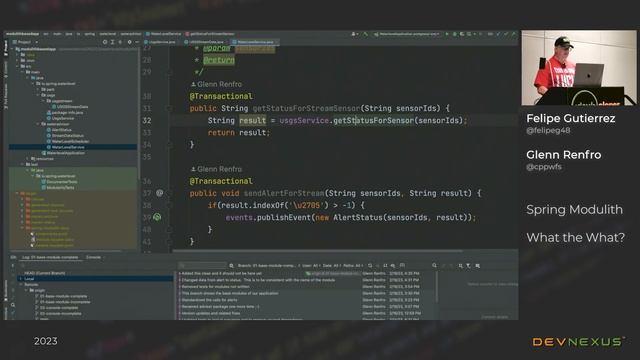Open the Git Log tab
This screenshot has width=640, height=360.
pyautogui.click(x=50, y=258)
